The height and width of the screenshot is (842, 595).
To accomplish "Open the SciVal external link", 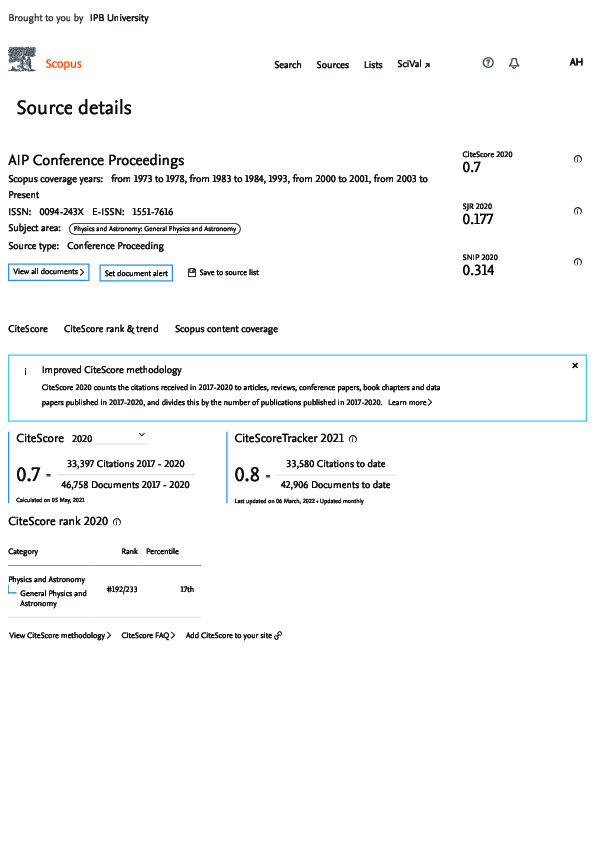I will 413,64.
